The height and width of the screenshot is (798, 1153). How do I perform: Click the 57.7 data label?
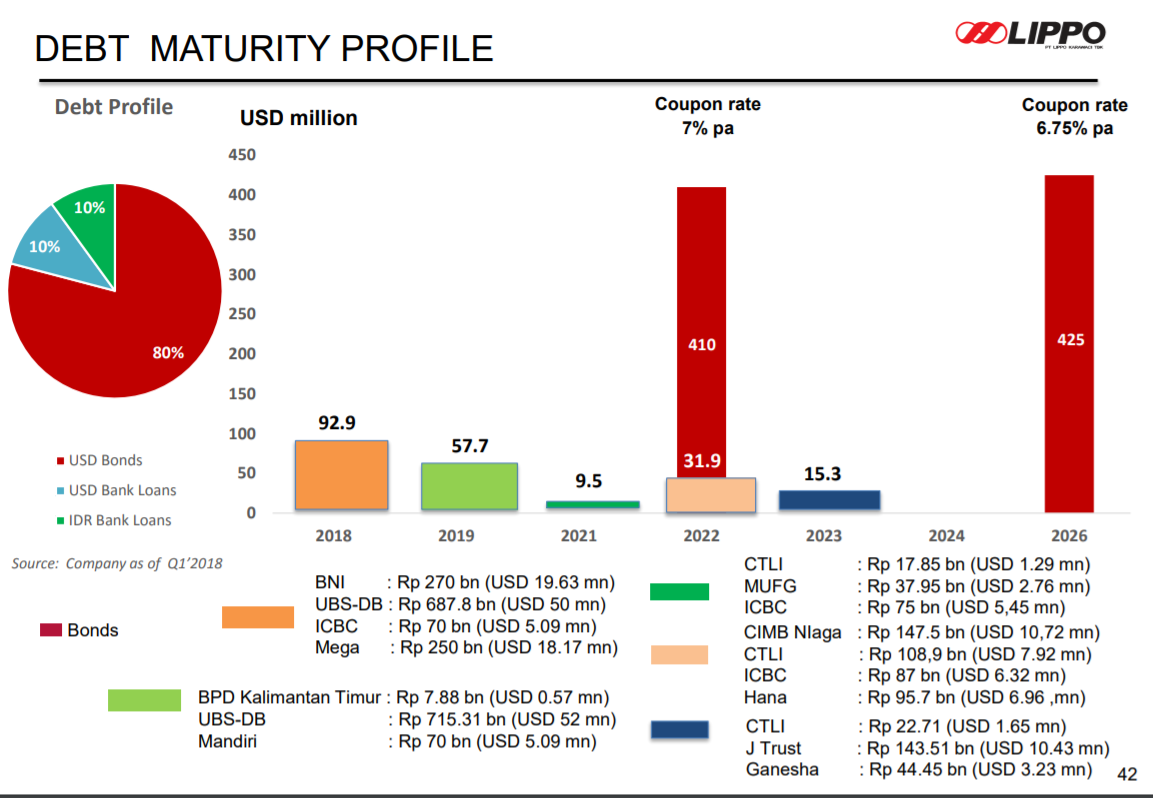click(x=470, y=446)
